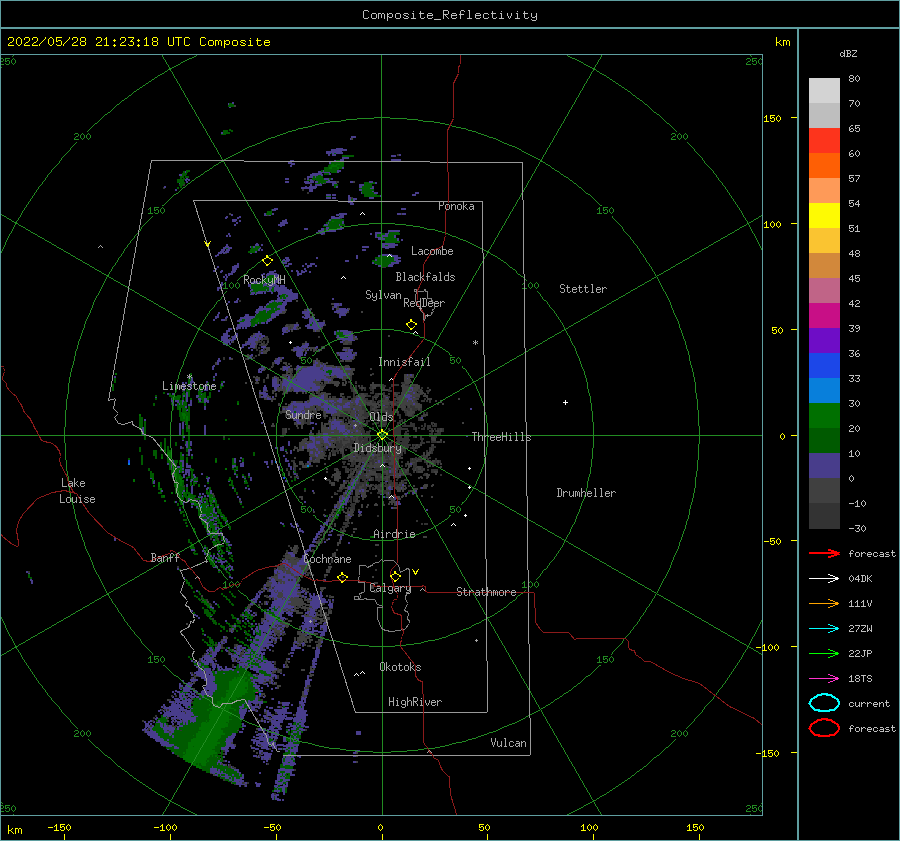The height and width of the screenshot is (841, 900).
Task: Select the bright red 60–65 dBZ swatch
Action: (x=824, y=140)
